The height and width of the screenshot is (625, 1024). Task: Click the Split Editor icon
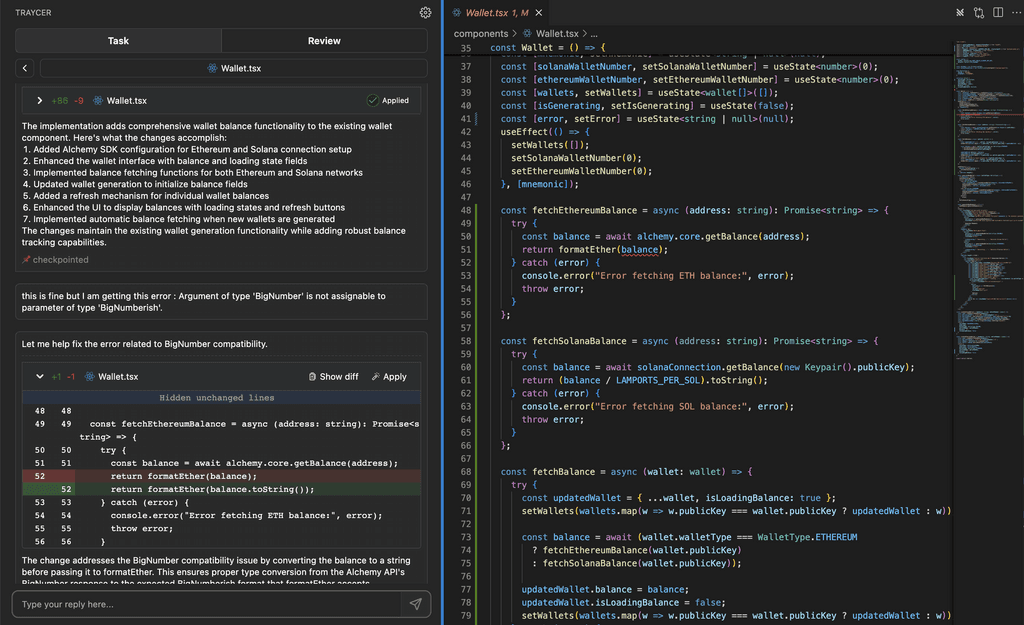pyautogui.click(x=997, y=10)
